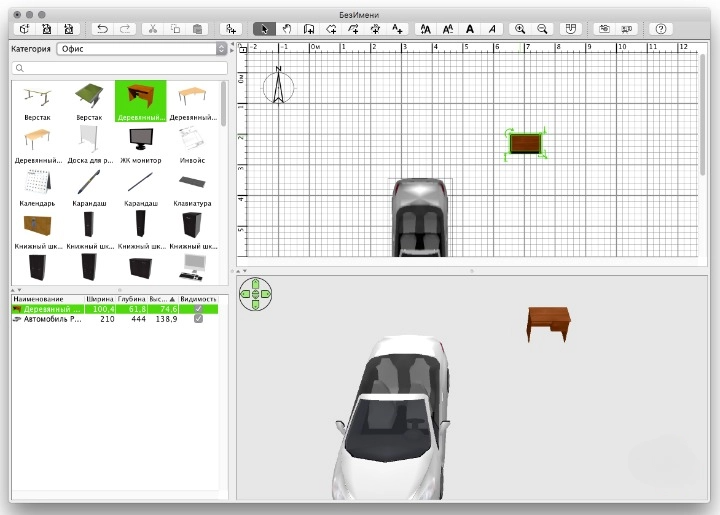Click in the catalog search field
720x515 pixels.
(x=118, y=68)
